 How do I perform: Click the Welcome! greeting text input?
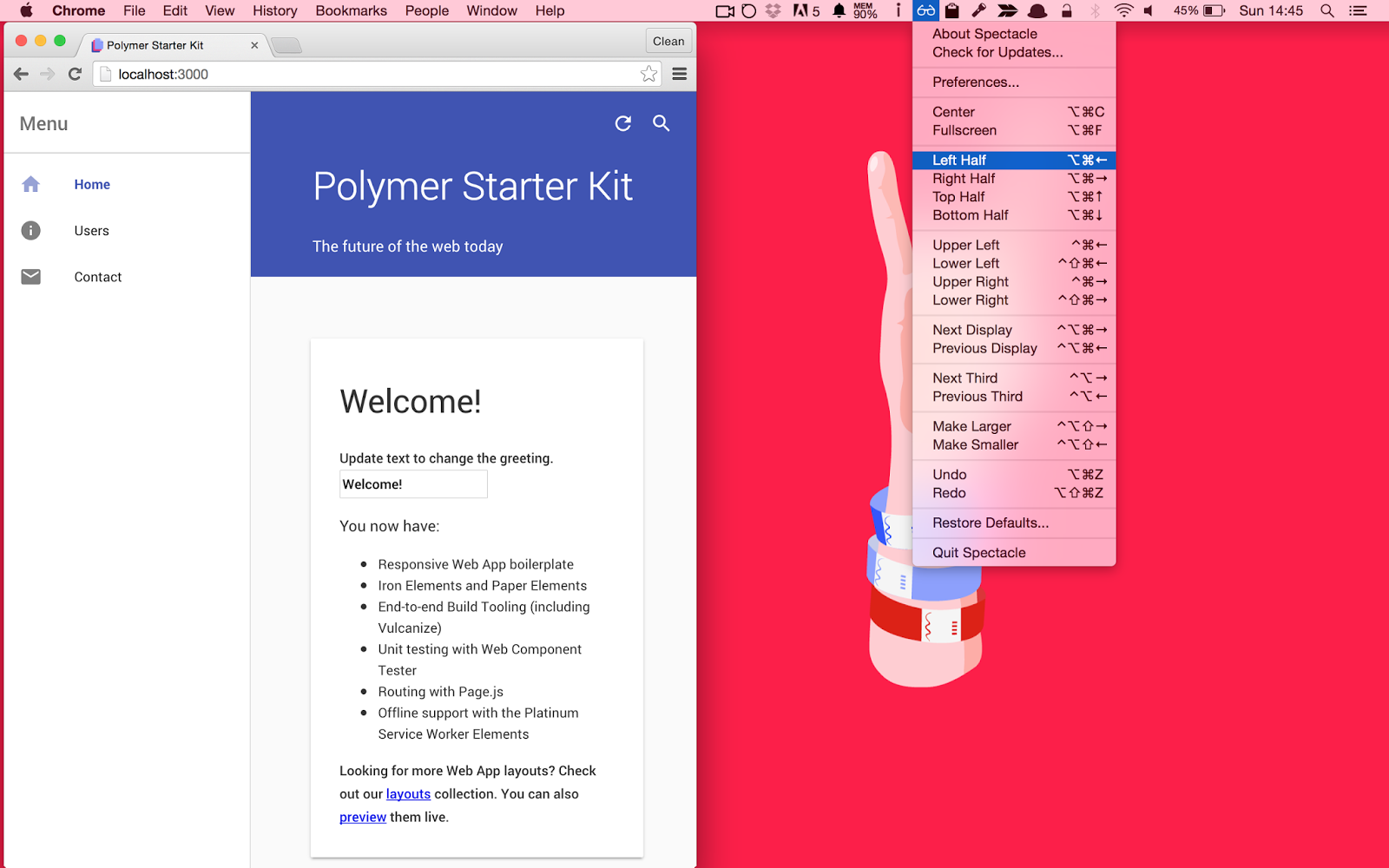[413, 484]
